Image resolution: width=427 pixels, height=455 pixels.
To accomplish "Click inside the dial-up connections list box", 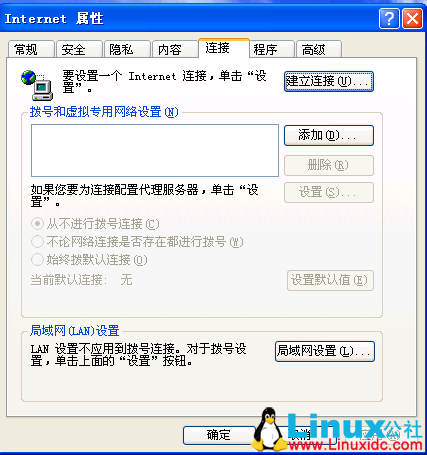I will pyautogui.click(x=155, y=150).
